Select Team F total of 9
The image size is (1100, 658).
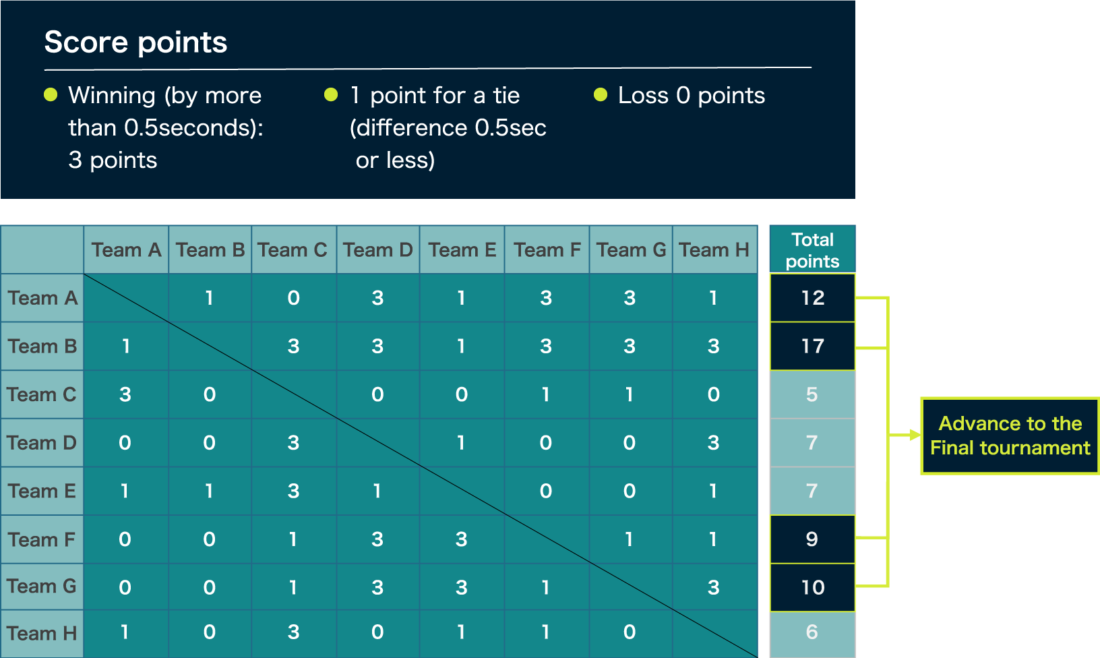[812, 539]
